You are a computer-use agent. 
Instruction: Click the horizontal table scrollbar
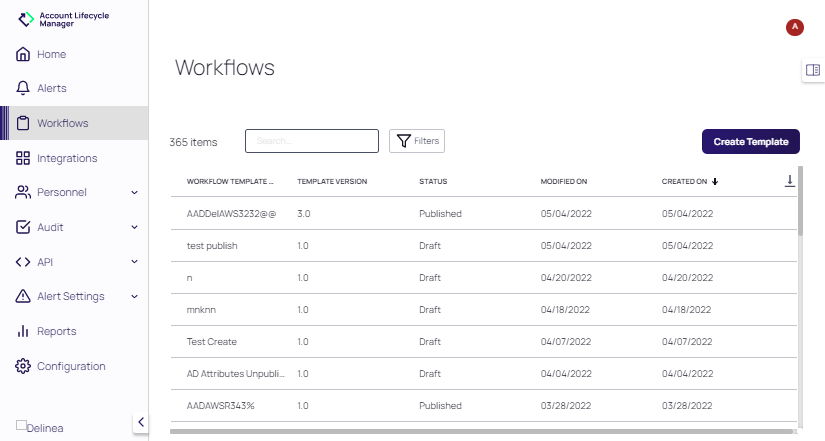[x=481, y=432]
